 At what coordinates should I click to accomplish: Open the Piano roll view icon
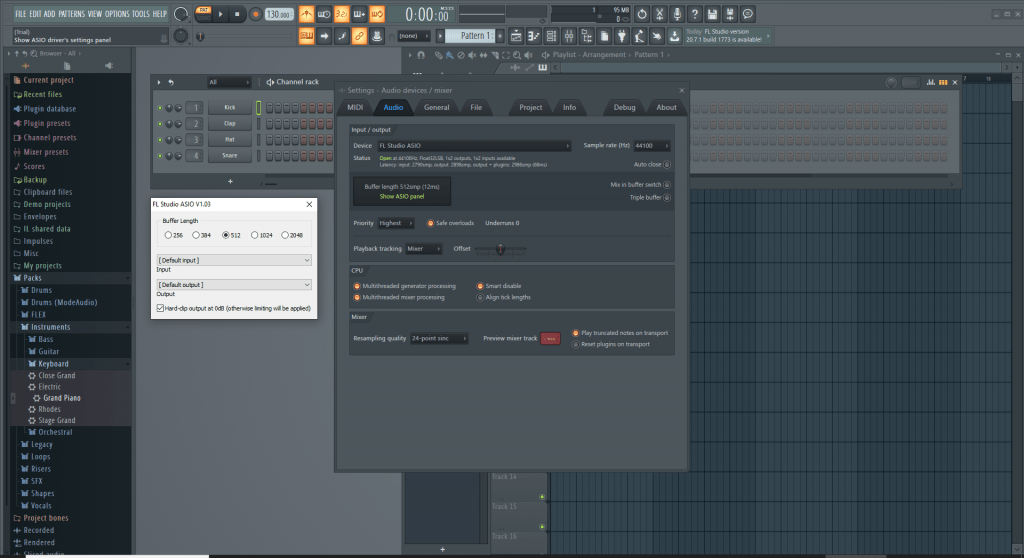click(534, 37)
